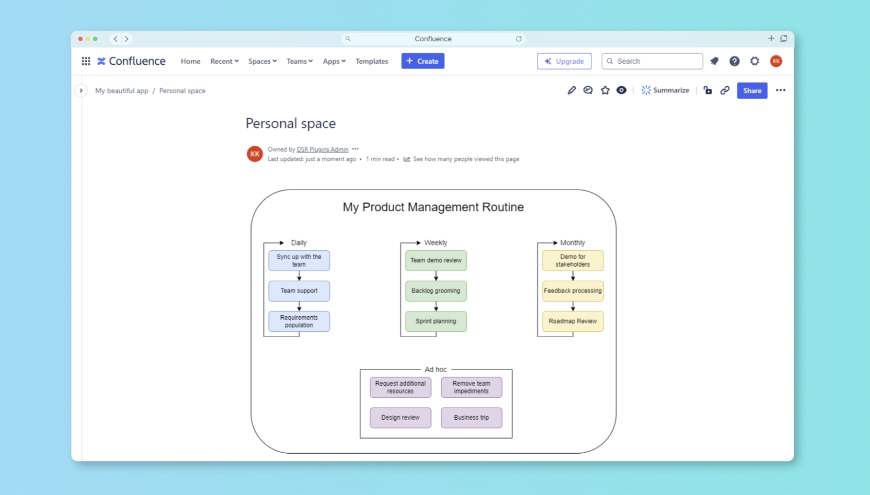Expand the Apps dropdown

pyautogui.click(x=334, y=61)
